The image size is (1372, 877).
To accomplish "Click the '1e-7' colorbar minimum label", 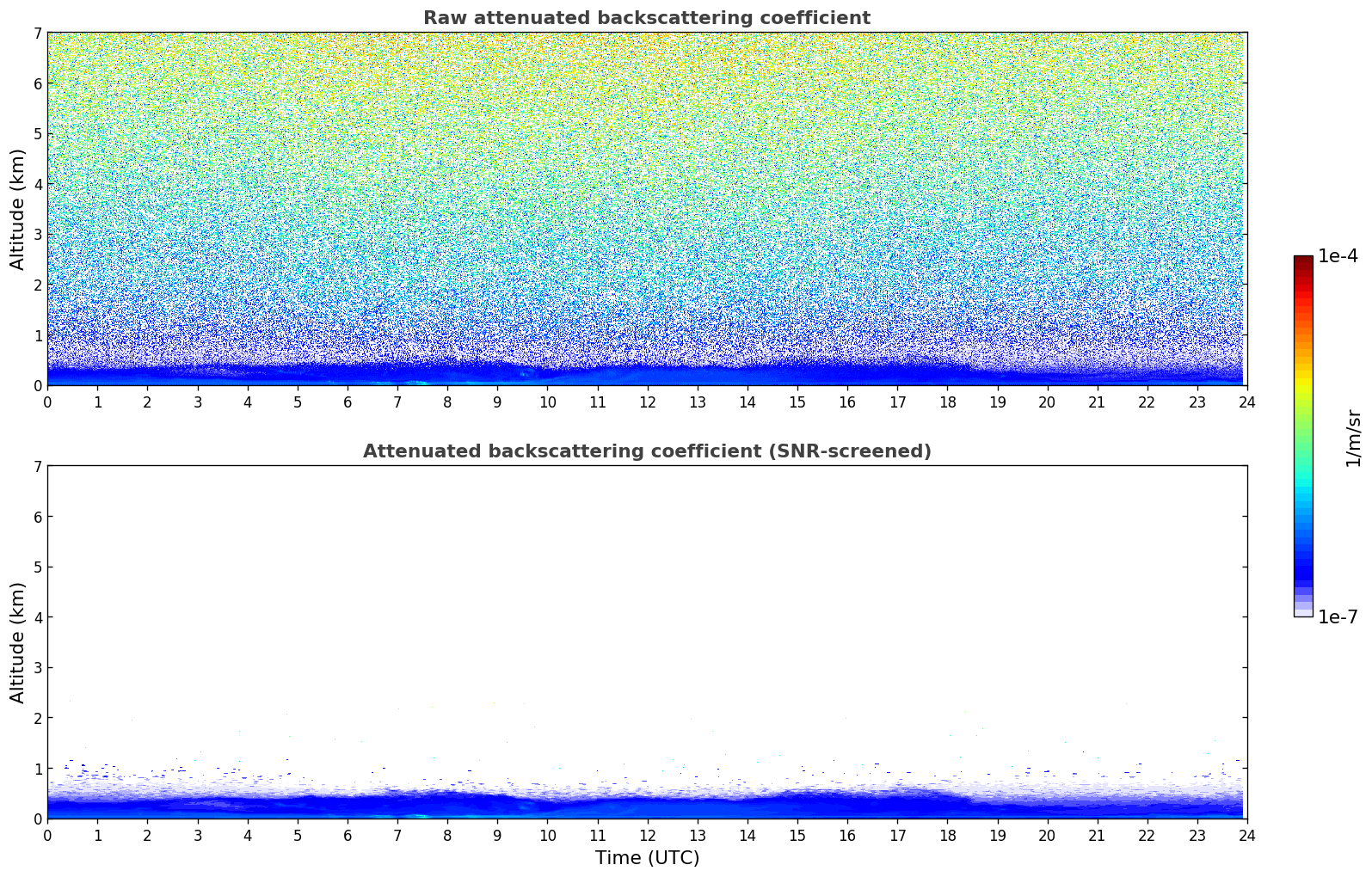I will [1338, 617].
